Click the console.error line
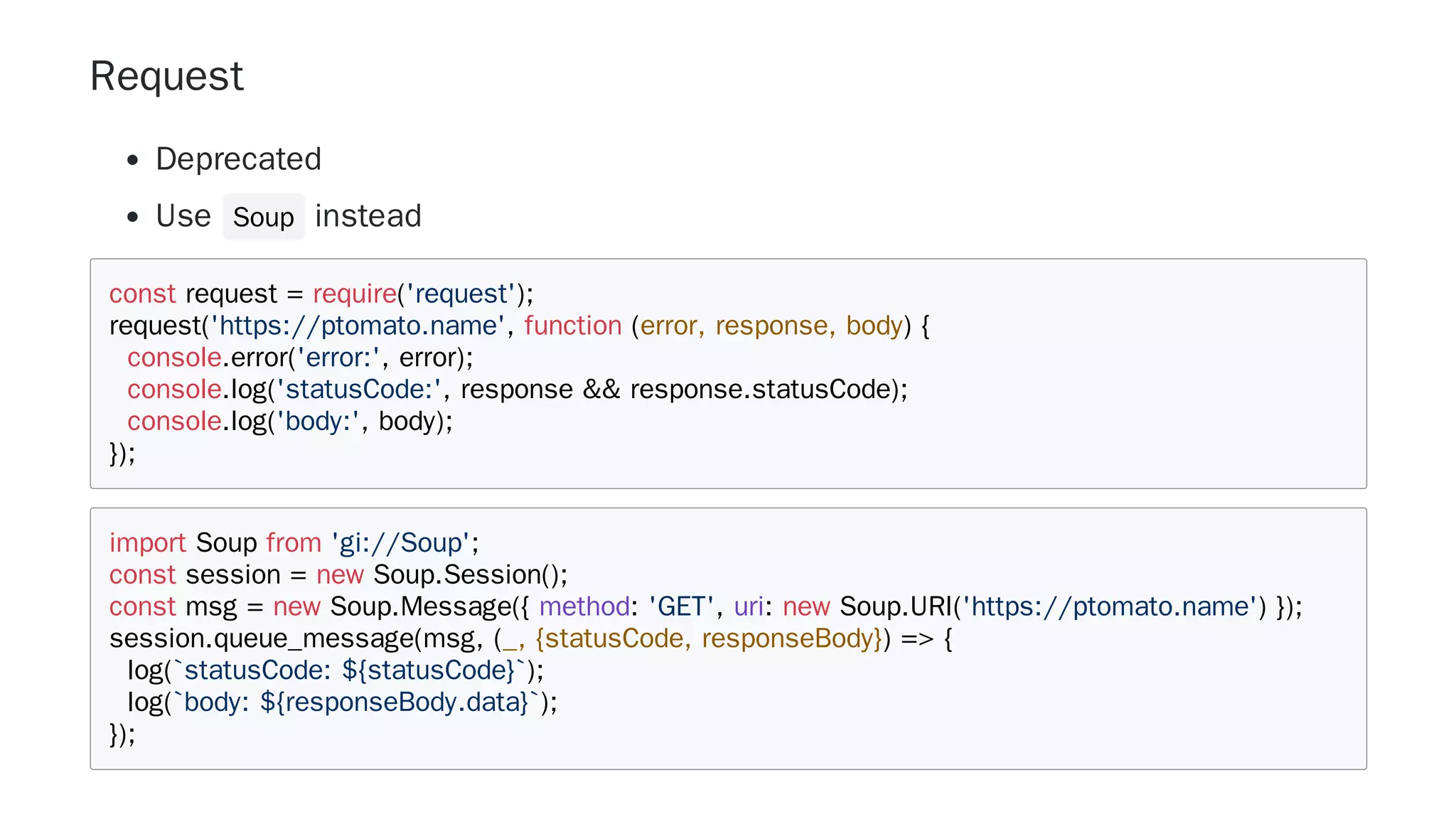The image size is (1456, 819). tap(299, 358)
